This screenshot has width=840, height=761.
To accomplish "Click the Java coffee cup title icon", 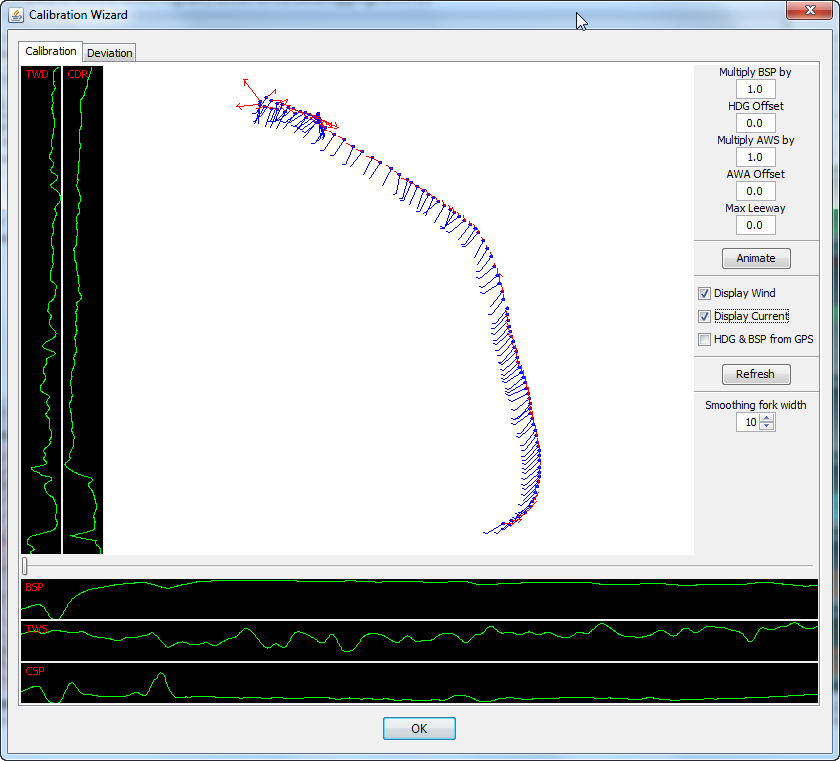I will [14, 14].
